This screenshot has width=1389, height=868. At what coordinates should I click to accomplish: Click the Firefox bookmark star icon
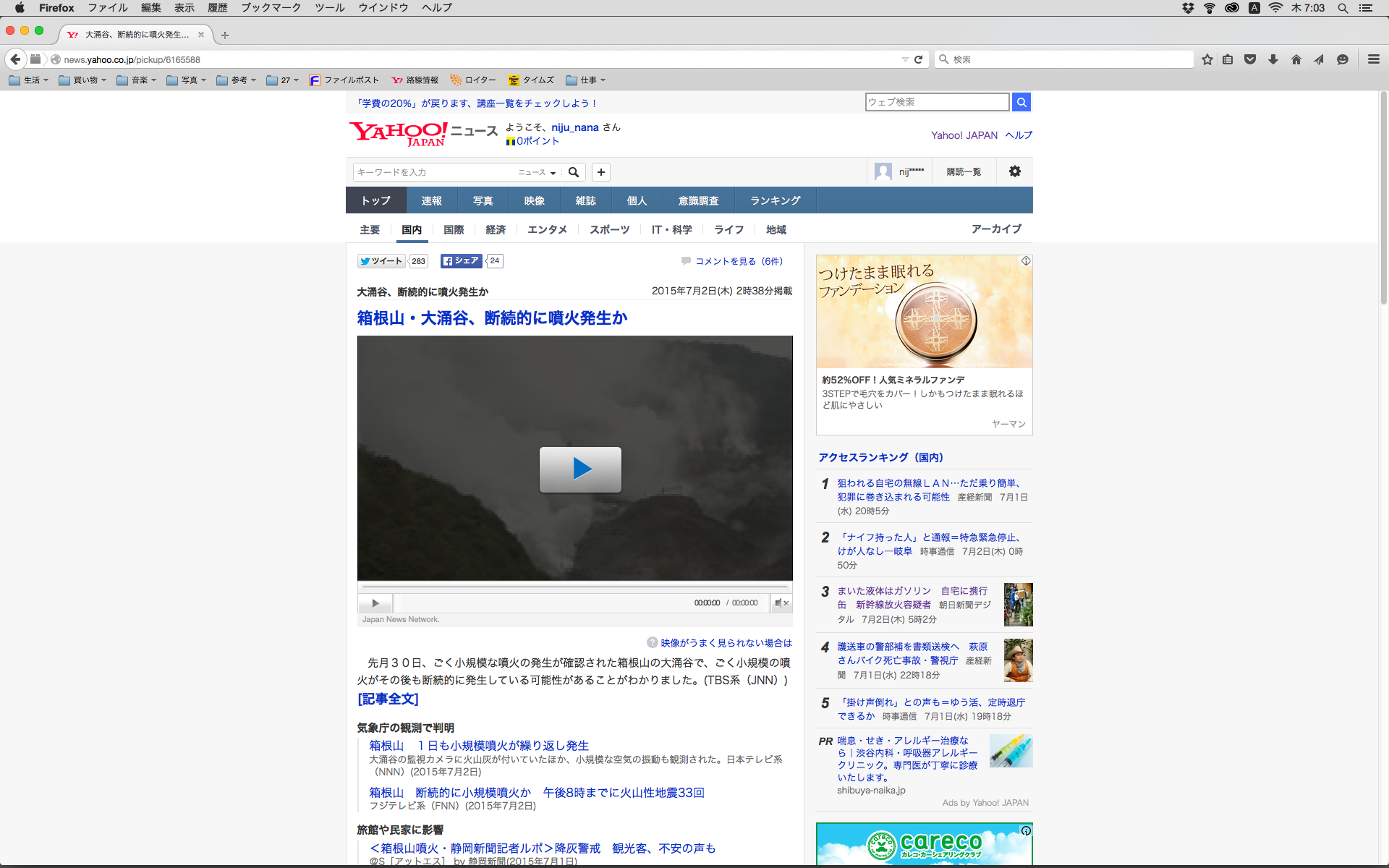(x=1207, y=59)
